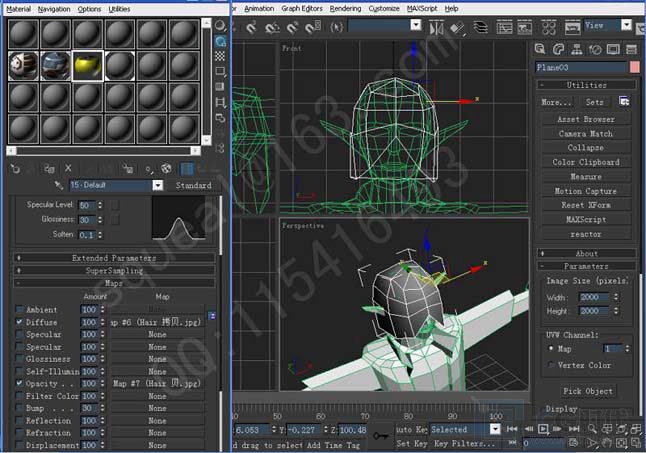
Task: Click the Video Color Check icon
Action: coord(220,86)
